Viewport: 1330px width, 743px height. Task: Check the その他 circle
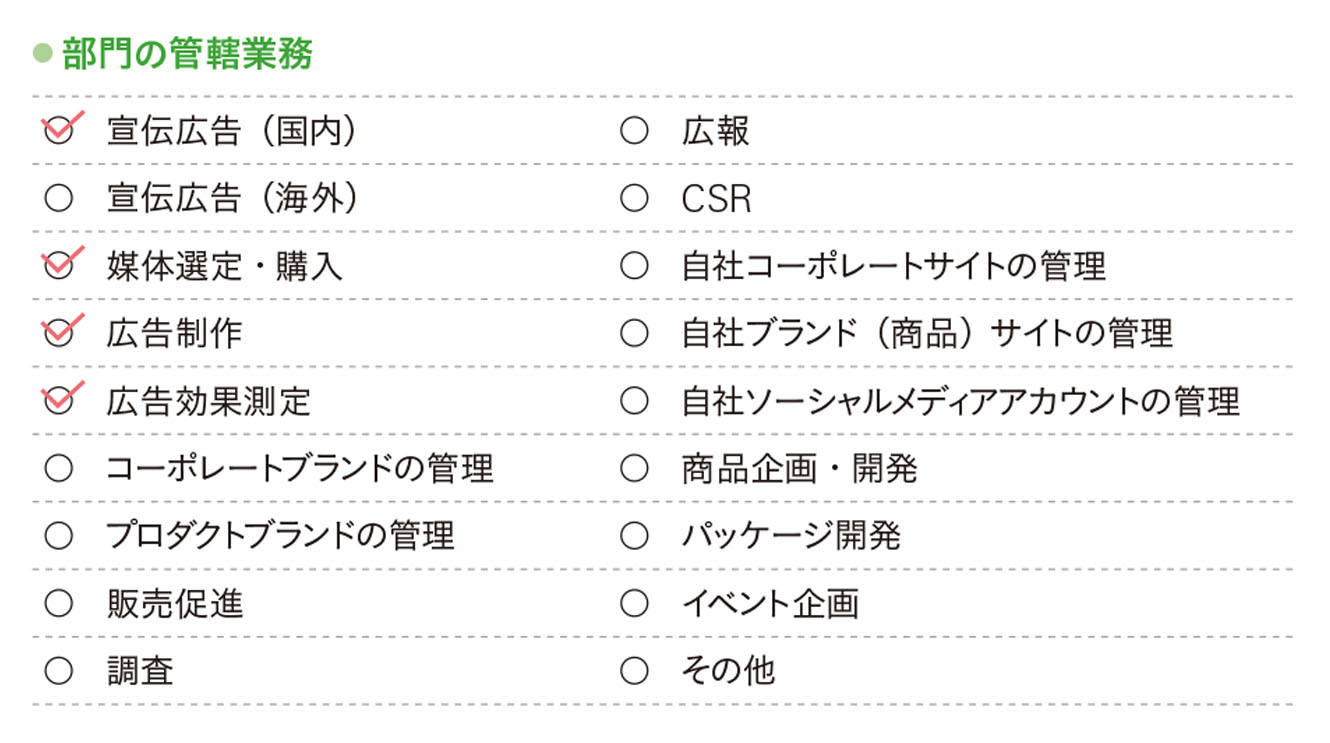point(634,670)
